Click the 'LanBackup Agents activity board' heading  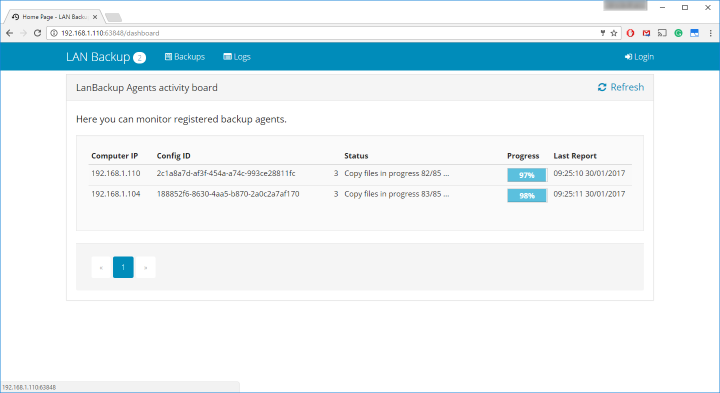coord(147,87)
